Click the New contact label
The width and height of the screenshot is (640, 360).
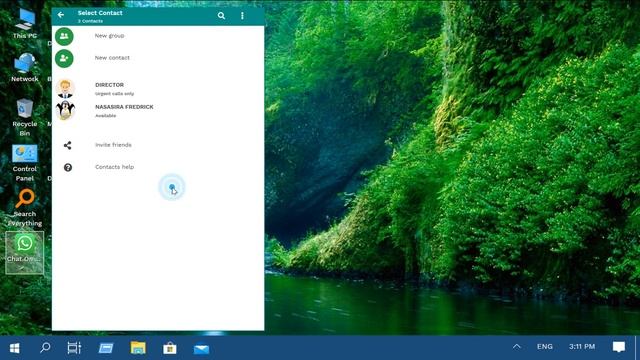tap(112, 58)
